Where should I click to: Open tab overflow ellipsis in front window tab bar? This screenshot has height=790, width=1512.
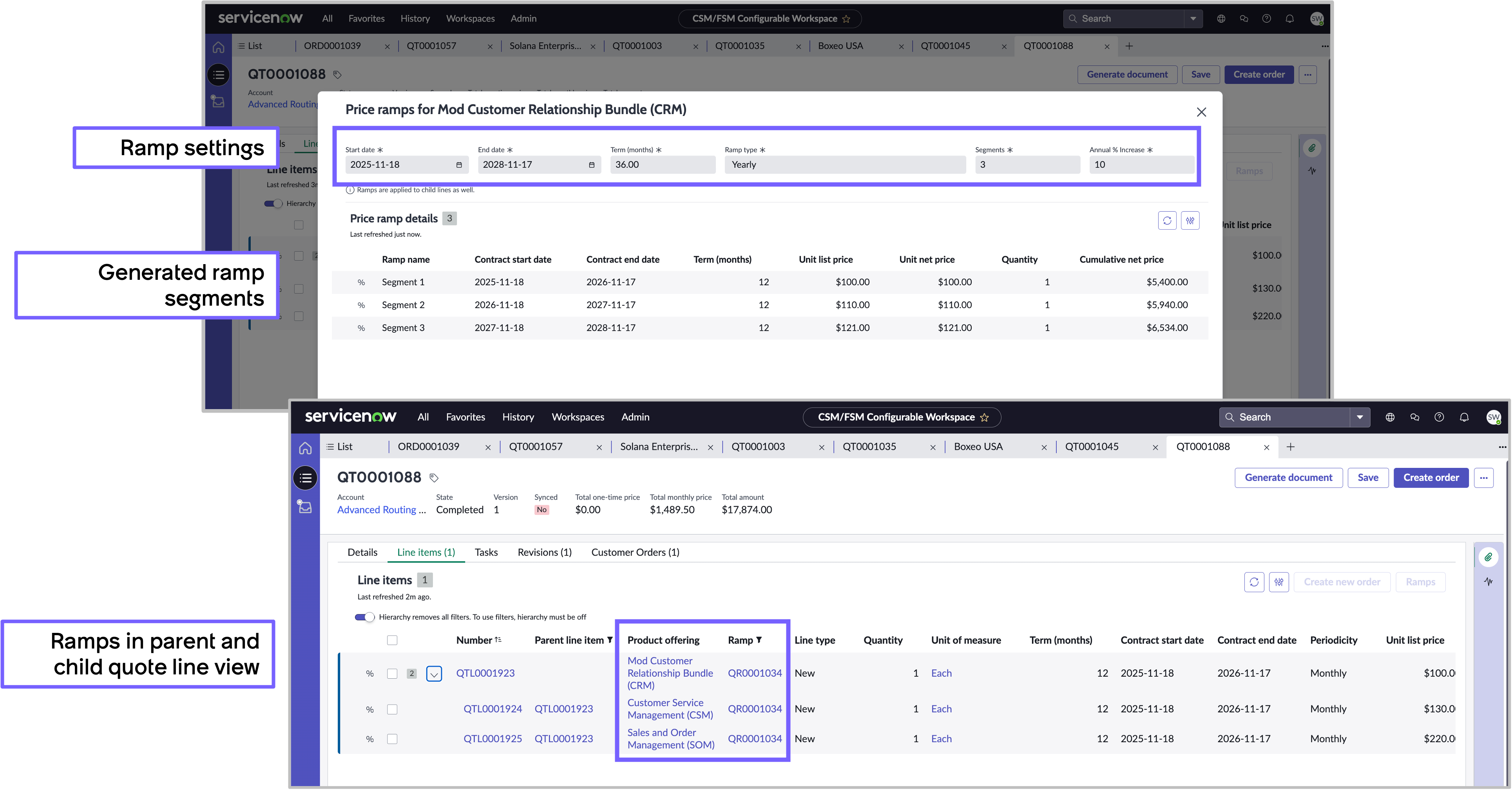[x=1502, y=447]
